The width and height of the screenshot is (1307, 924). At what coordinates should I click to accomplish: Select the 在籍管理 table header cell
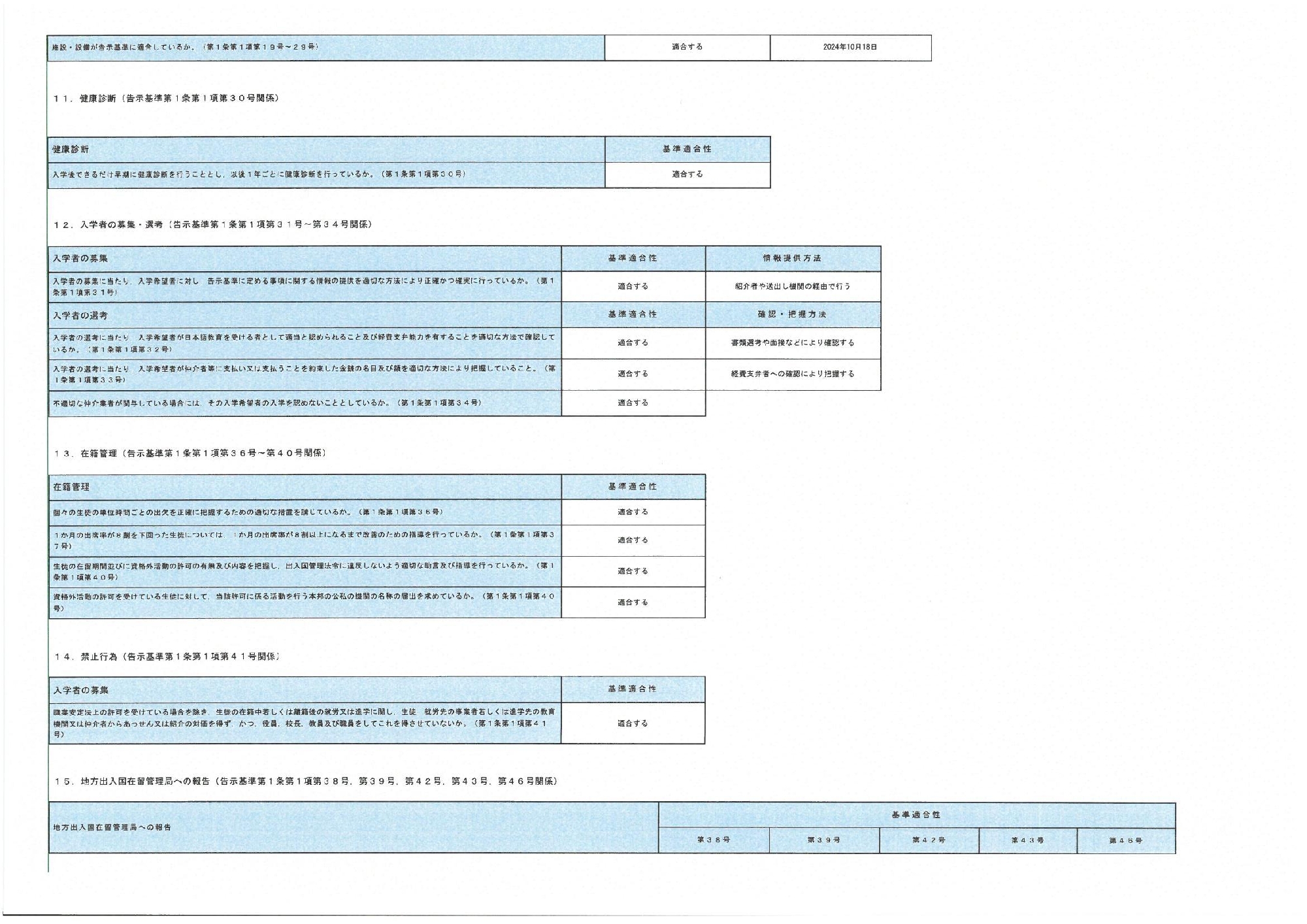coord(72,487)
